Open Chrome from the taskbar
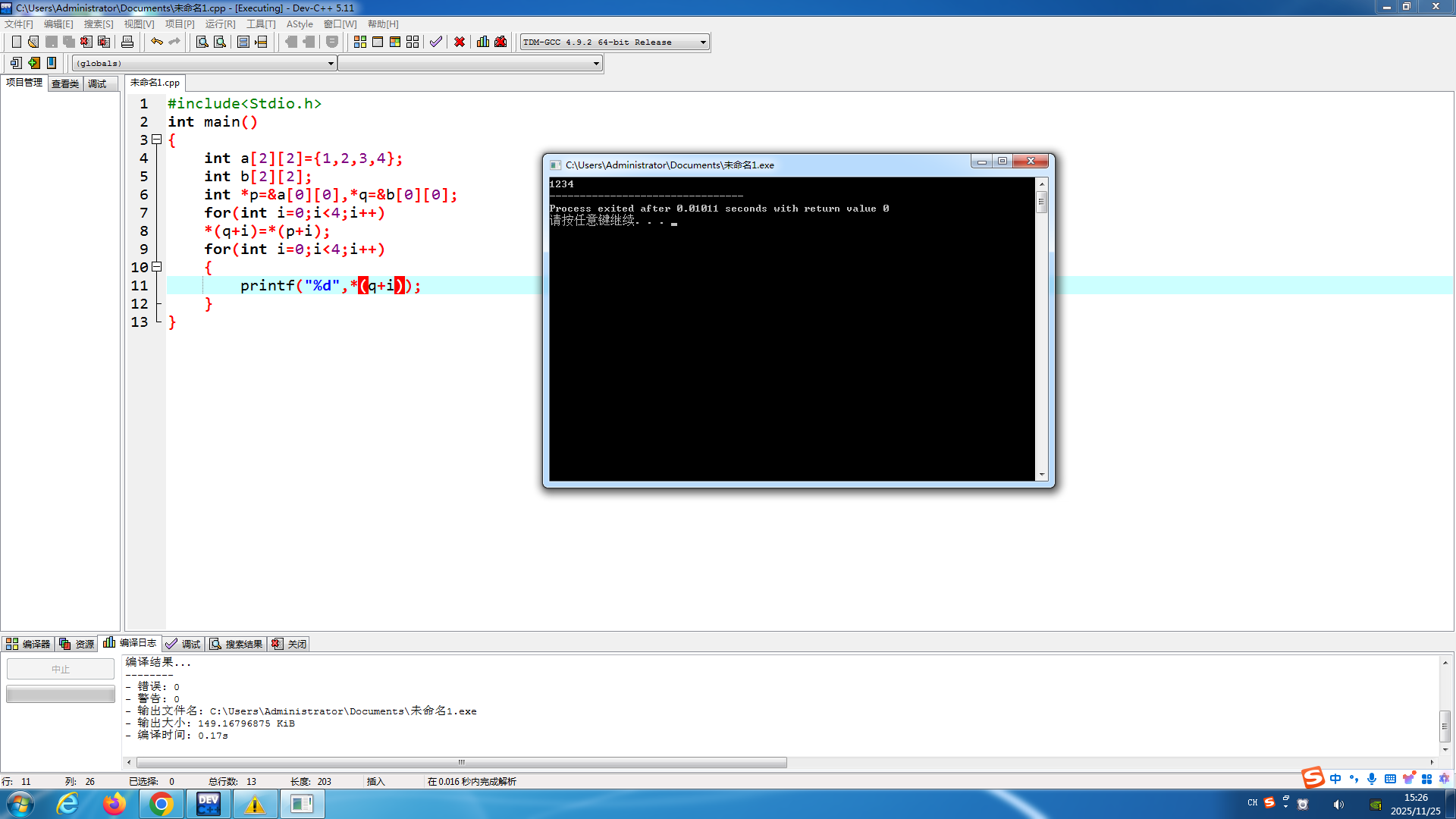Image resolution: width=1456 pixels, height=819 pixels. [x=161, y=804]
